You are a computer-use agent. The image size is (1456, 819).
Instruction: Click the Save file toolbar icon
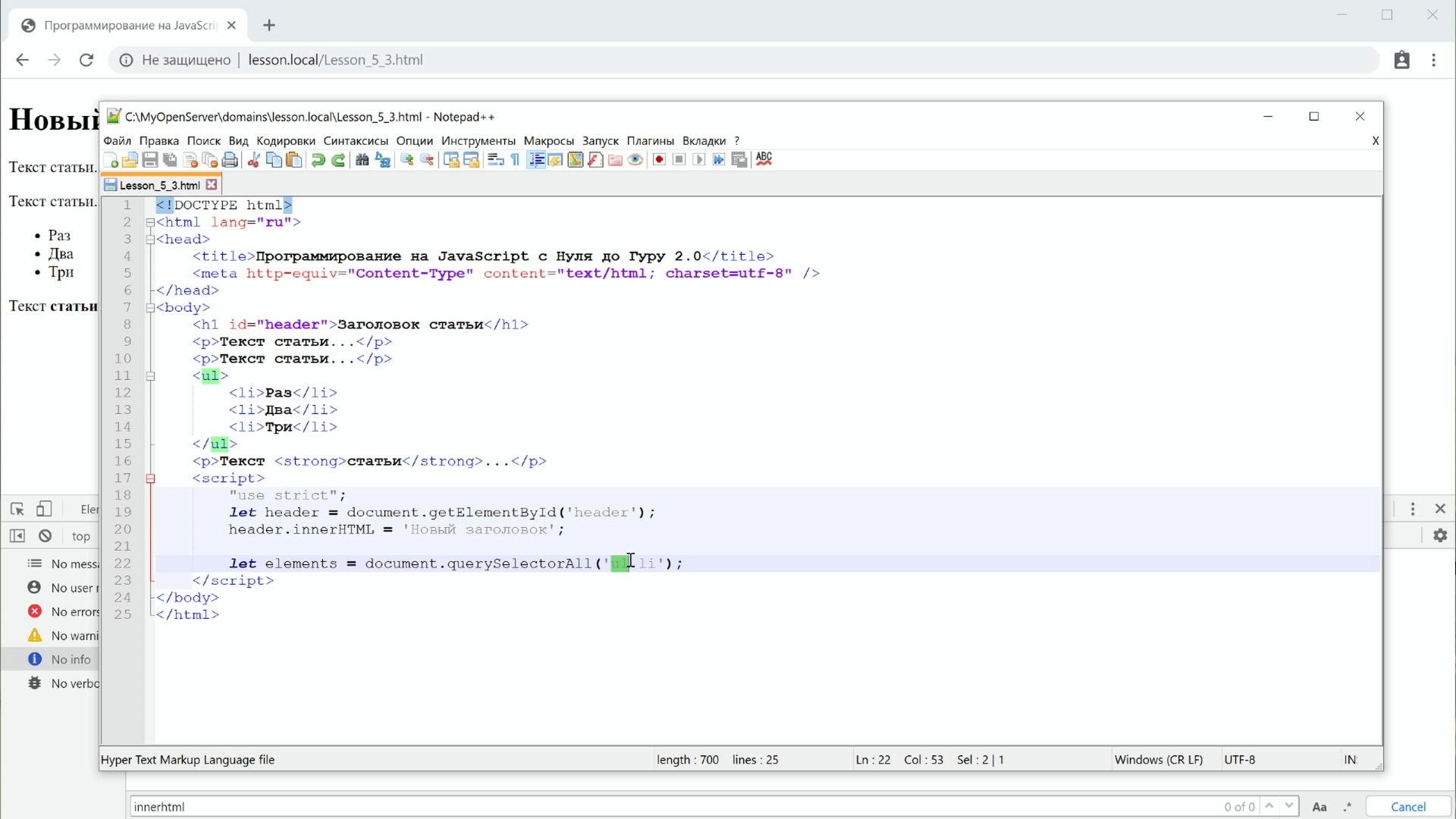click(150, 160)
